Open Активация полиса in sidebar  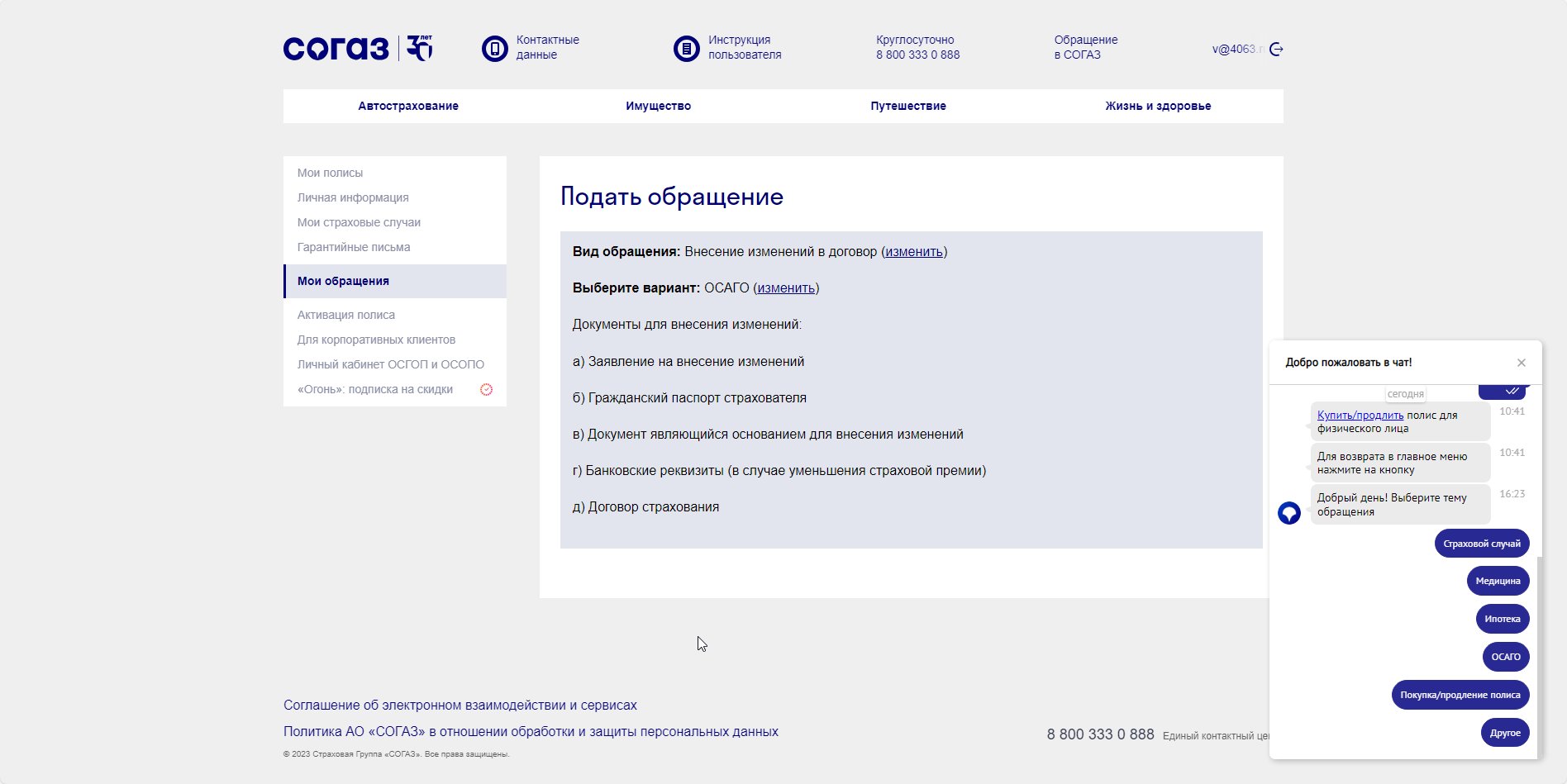point(346,315)
